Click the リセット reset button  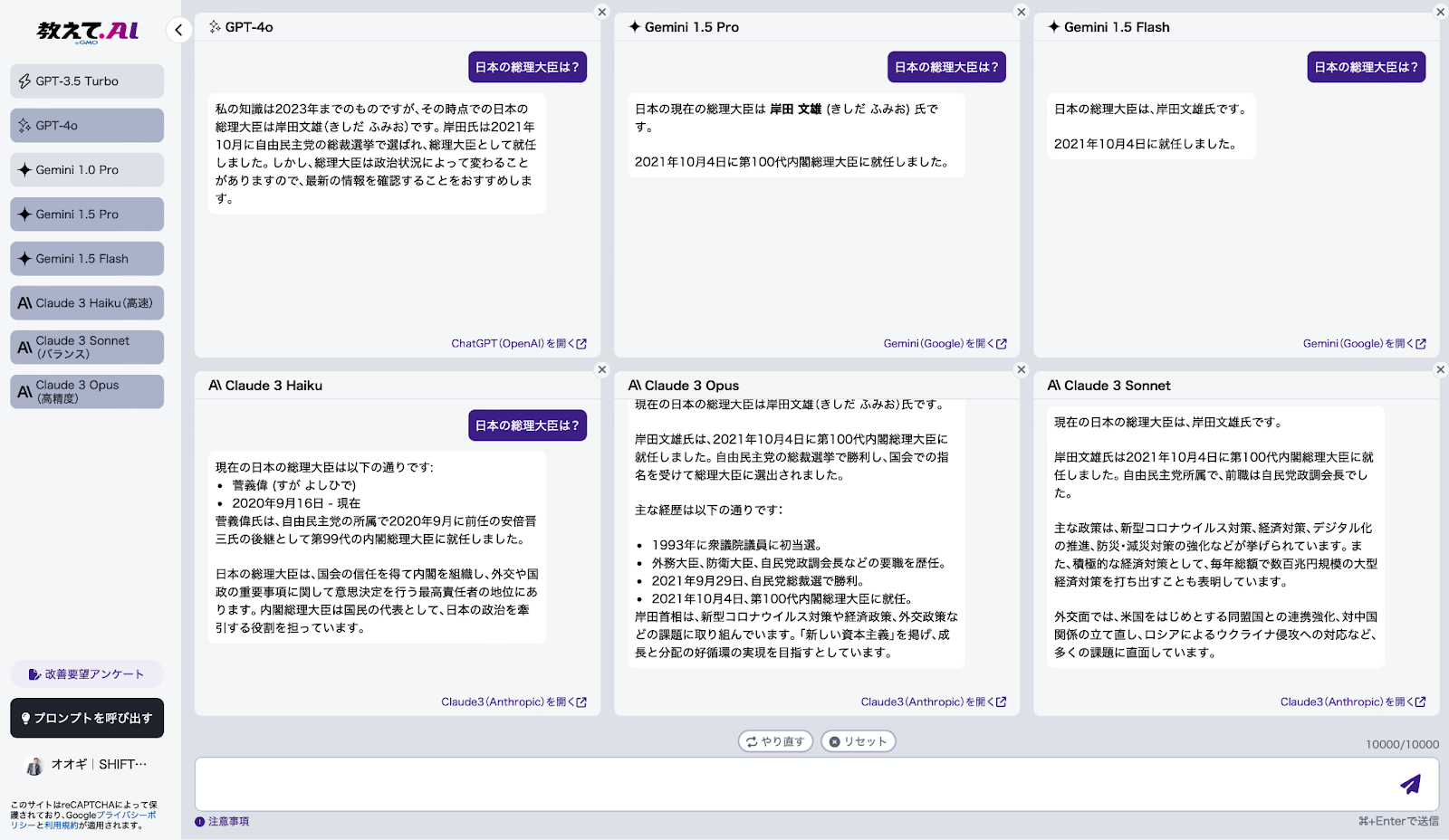858,741
